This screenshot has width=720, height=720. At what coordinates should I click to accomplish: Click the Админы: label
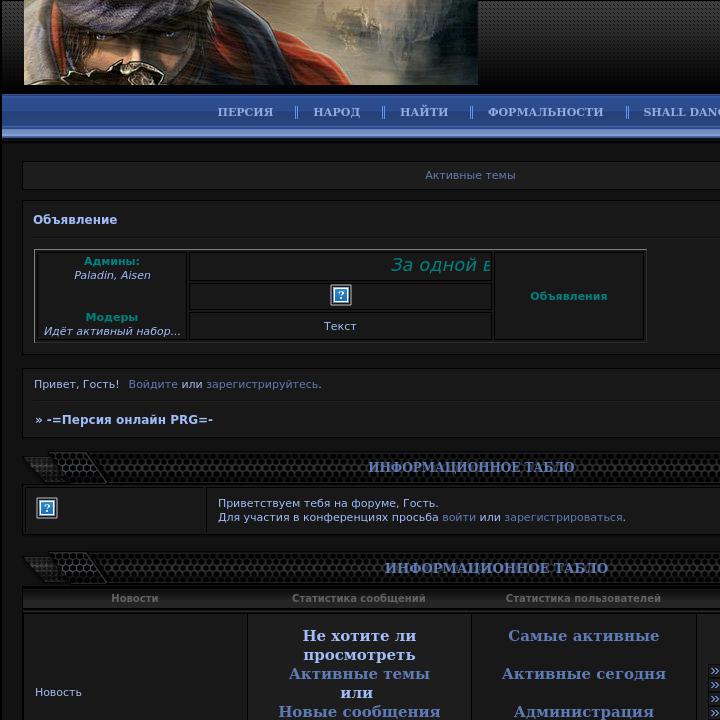(112, 261)
